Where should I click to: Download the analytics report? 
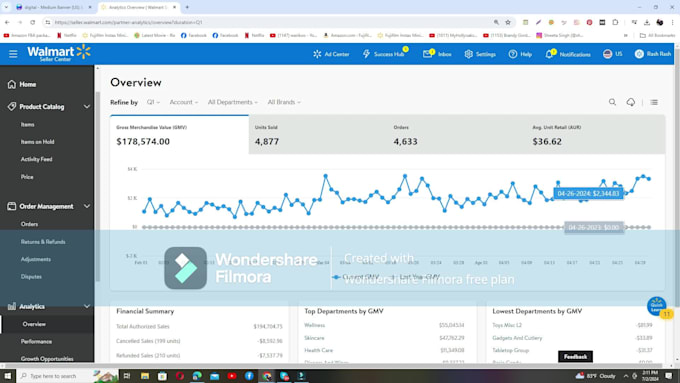click(x=631, y=102)
